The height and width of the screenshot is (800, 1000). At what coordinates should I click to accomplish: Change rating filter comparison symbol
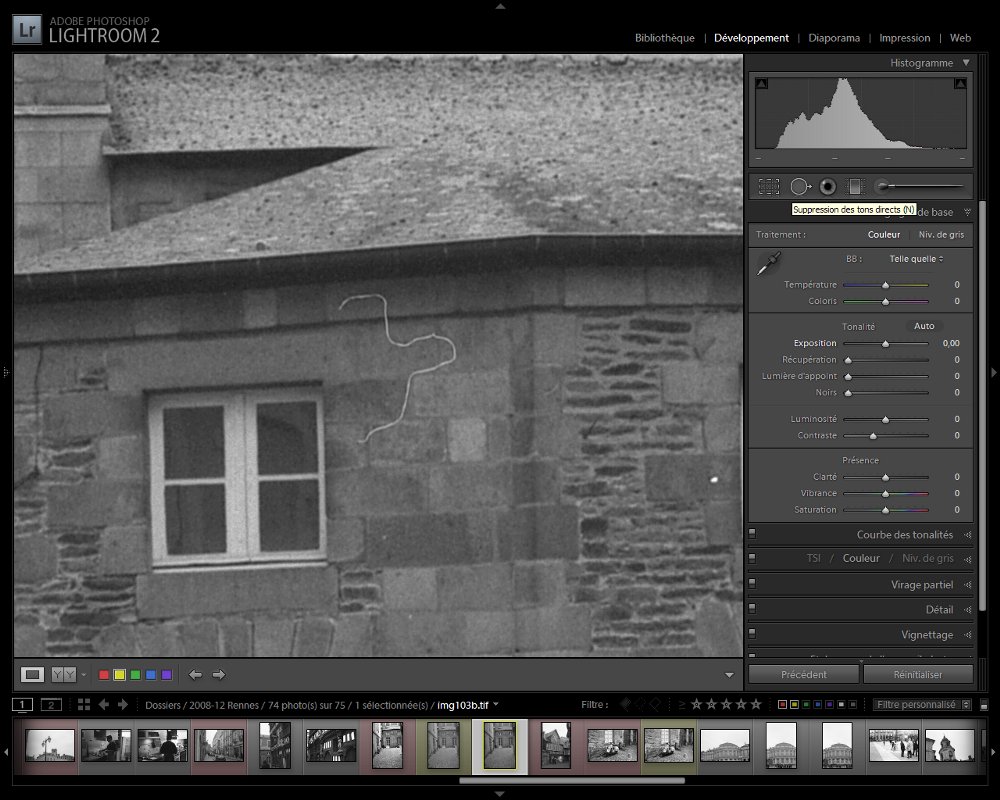point(682,704)
